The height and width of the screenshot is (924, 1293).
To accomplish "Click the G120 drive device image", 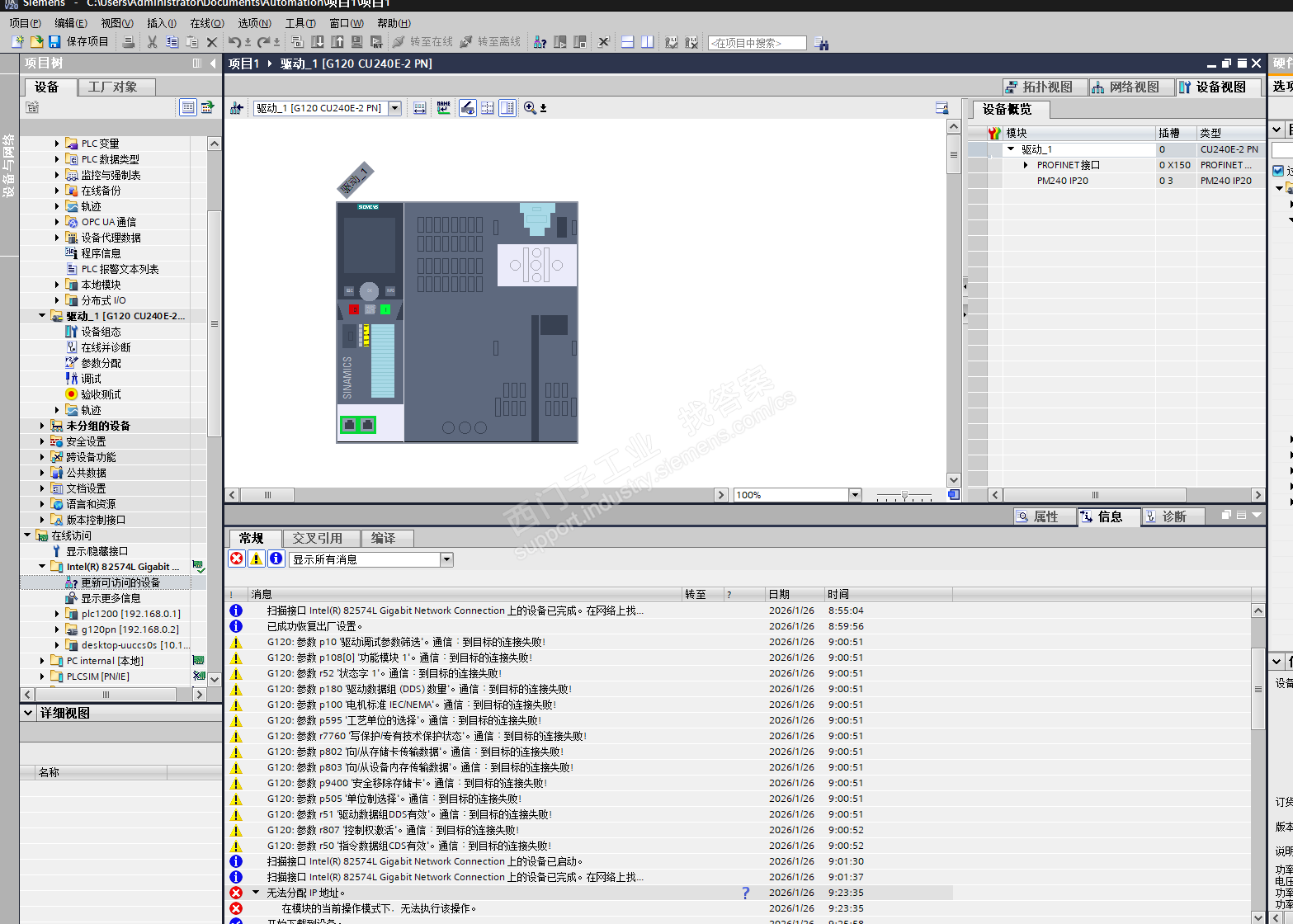I will tap(457, 323).
